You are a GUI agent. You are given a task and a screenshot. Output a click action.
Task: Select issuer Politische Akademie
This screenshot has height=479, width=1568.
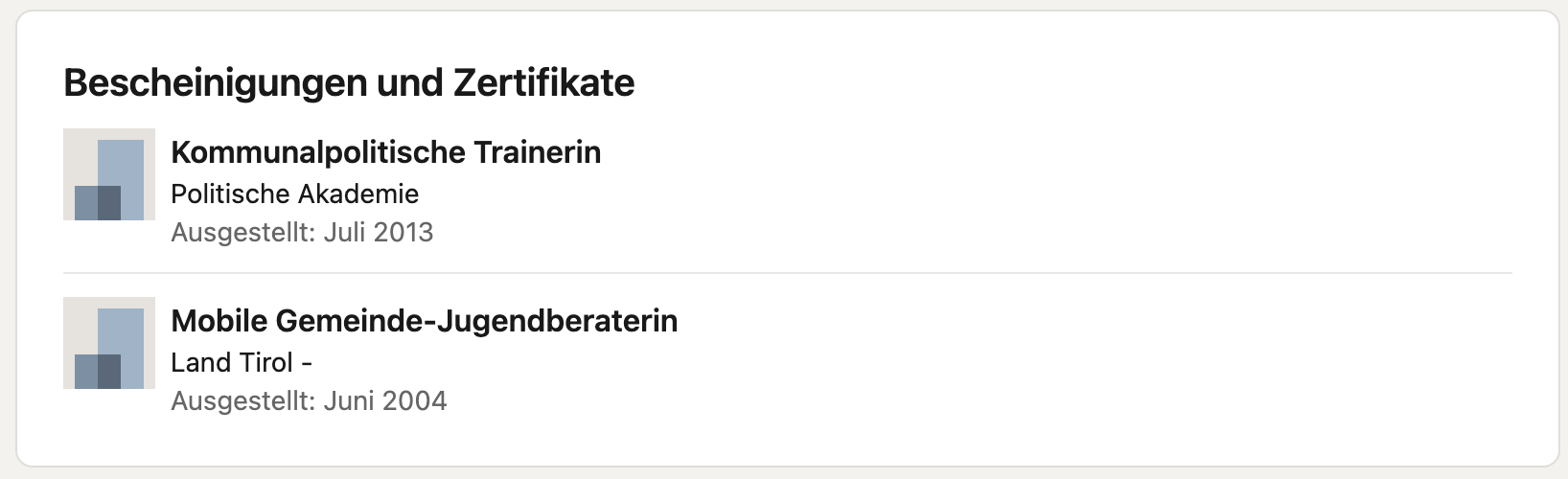294,194
